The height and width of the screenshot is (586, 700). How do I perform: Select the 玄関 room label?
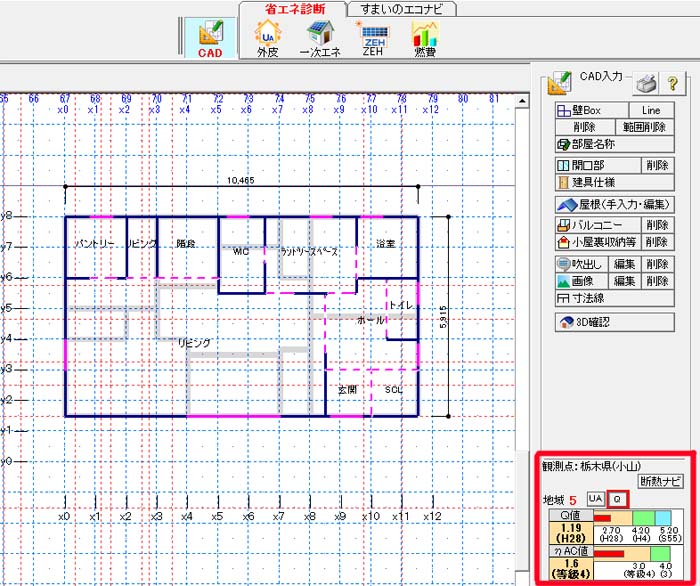[347, 390]
